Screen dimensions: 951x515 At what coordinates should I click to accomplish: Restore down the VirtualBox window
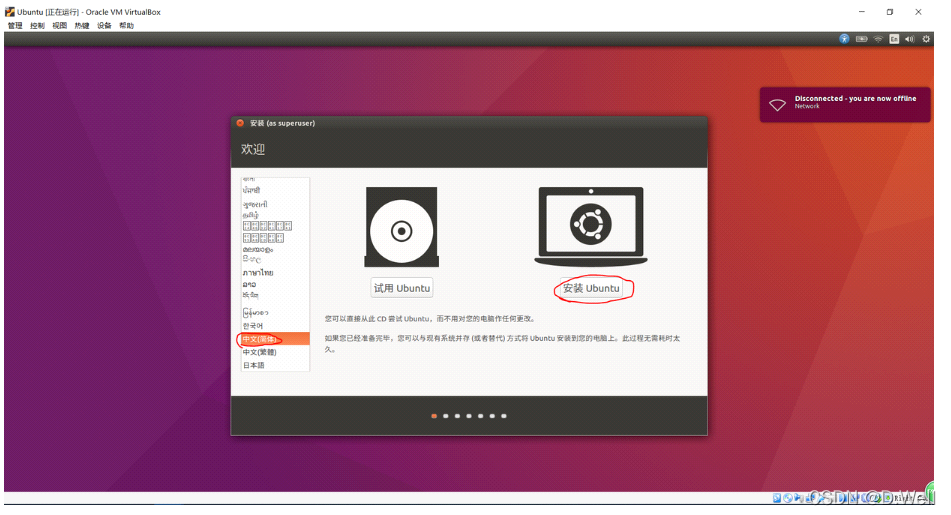(x=890, y=12)
